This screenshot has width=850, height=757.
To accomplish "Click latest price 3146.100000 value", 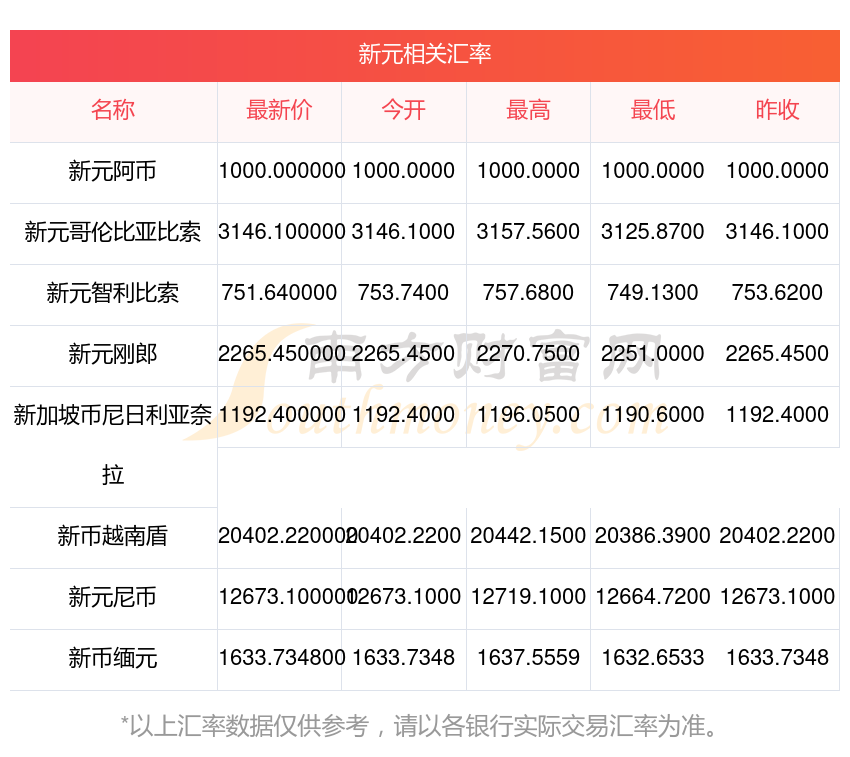I will click(x=282, y=232).
